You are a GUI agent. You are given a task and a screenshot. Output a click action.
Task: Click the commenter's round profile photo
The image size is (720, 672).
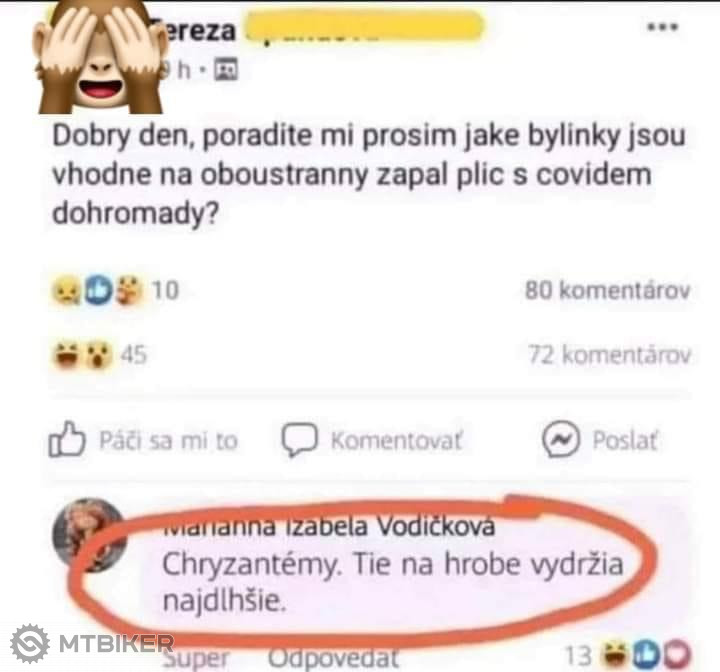coord(90,535)
